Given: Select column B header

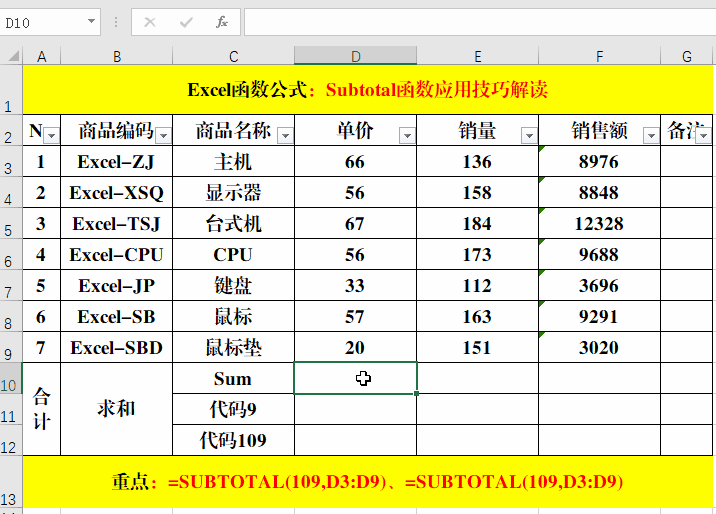Looking at the screenshot, I should (116, 56).
